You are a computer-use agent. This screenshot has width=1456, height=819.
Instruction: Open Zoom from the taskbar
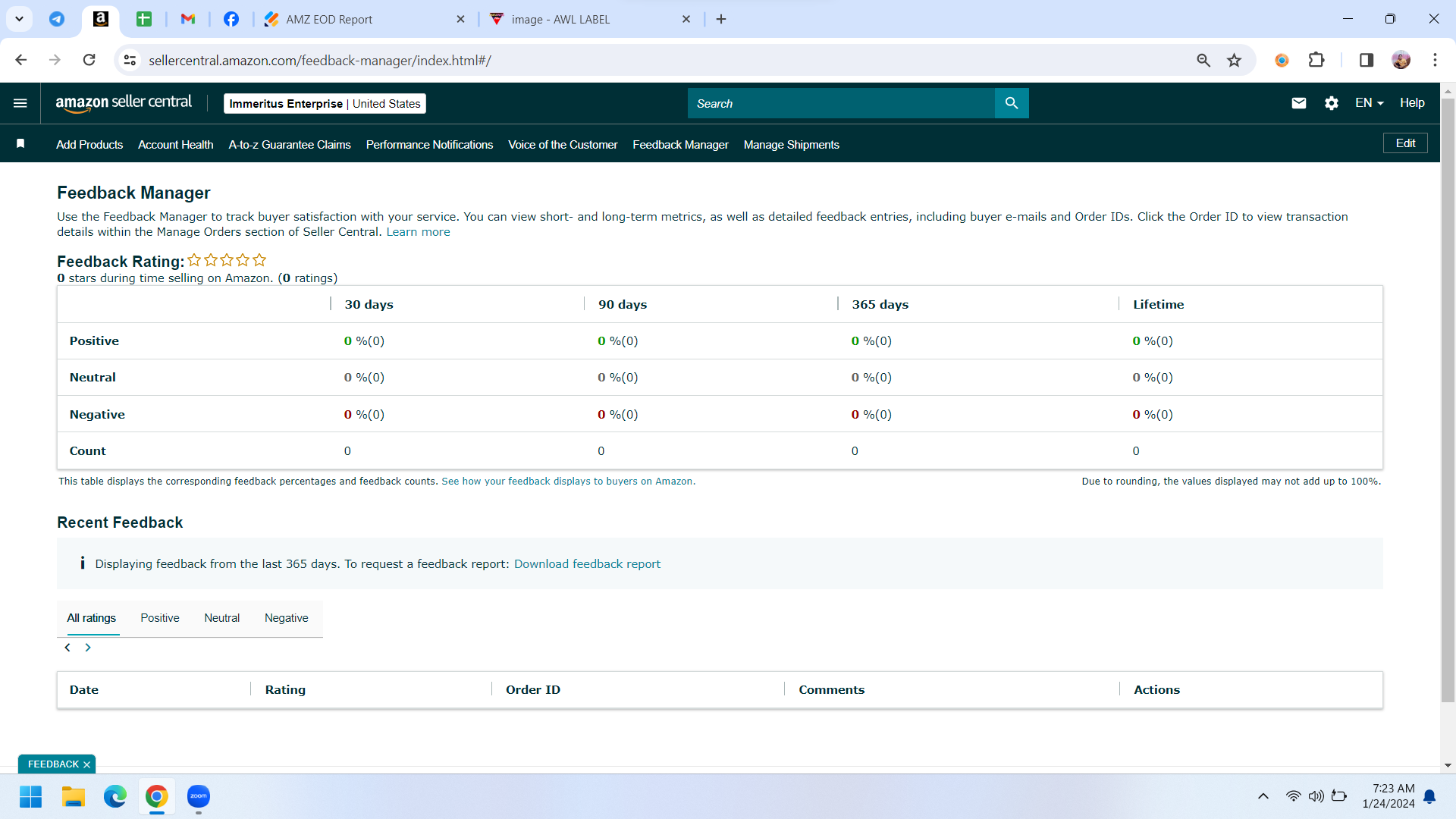coord(199,796)
